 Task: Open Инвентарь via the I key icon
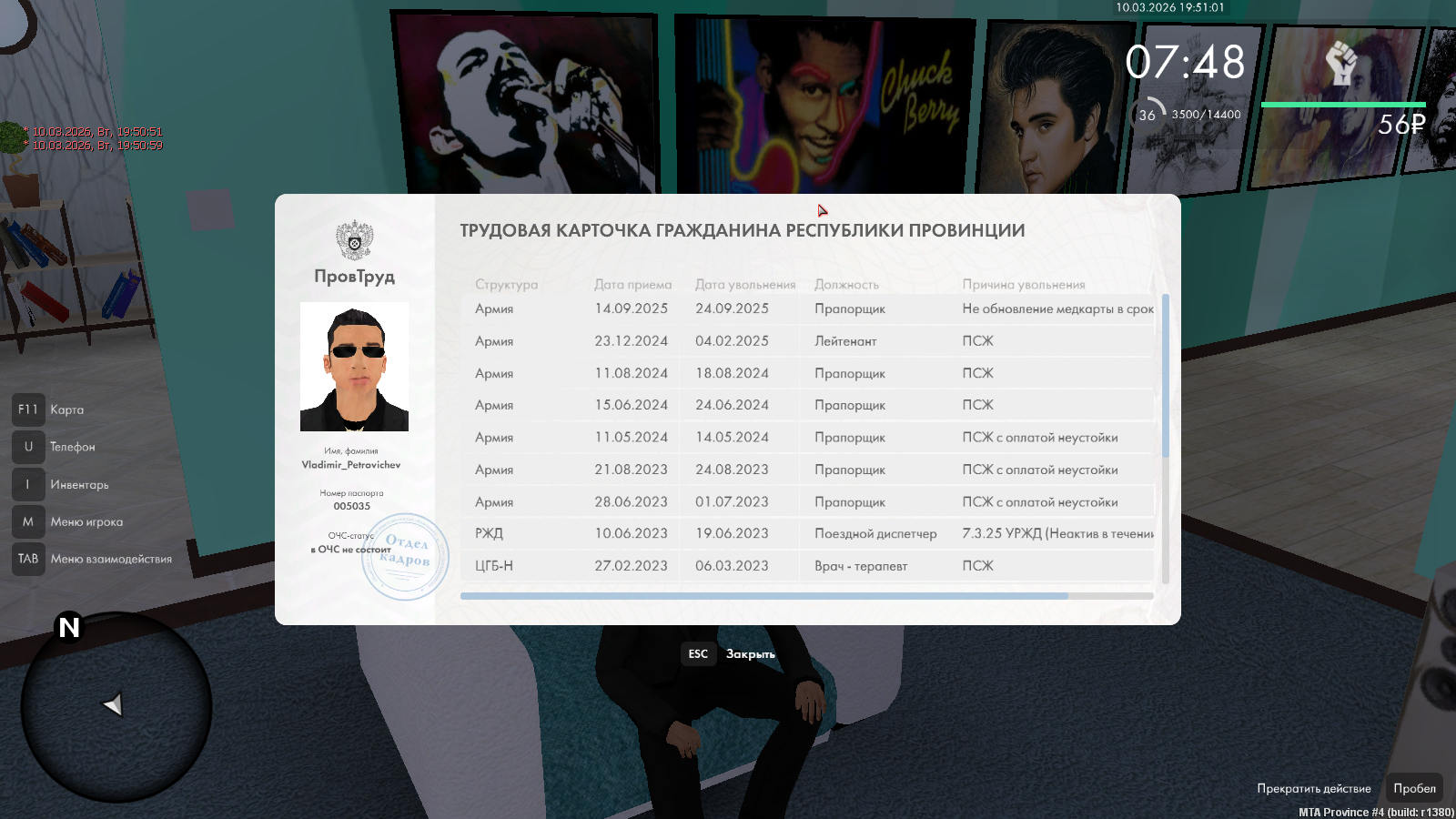(28, 484)
